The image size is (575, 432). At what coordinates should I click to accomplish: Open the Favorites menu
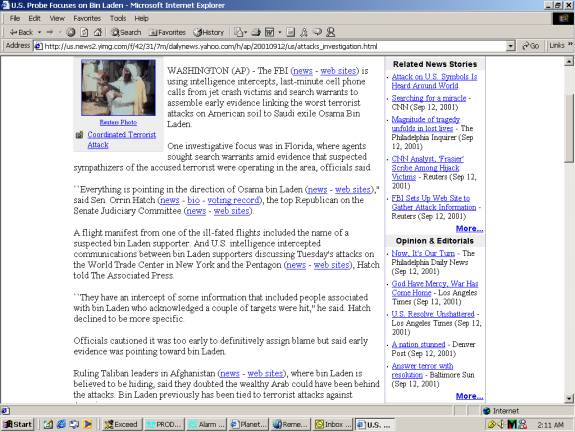pos(87,18)
